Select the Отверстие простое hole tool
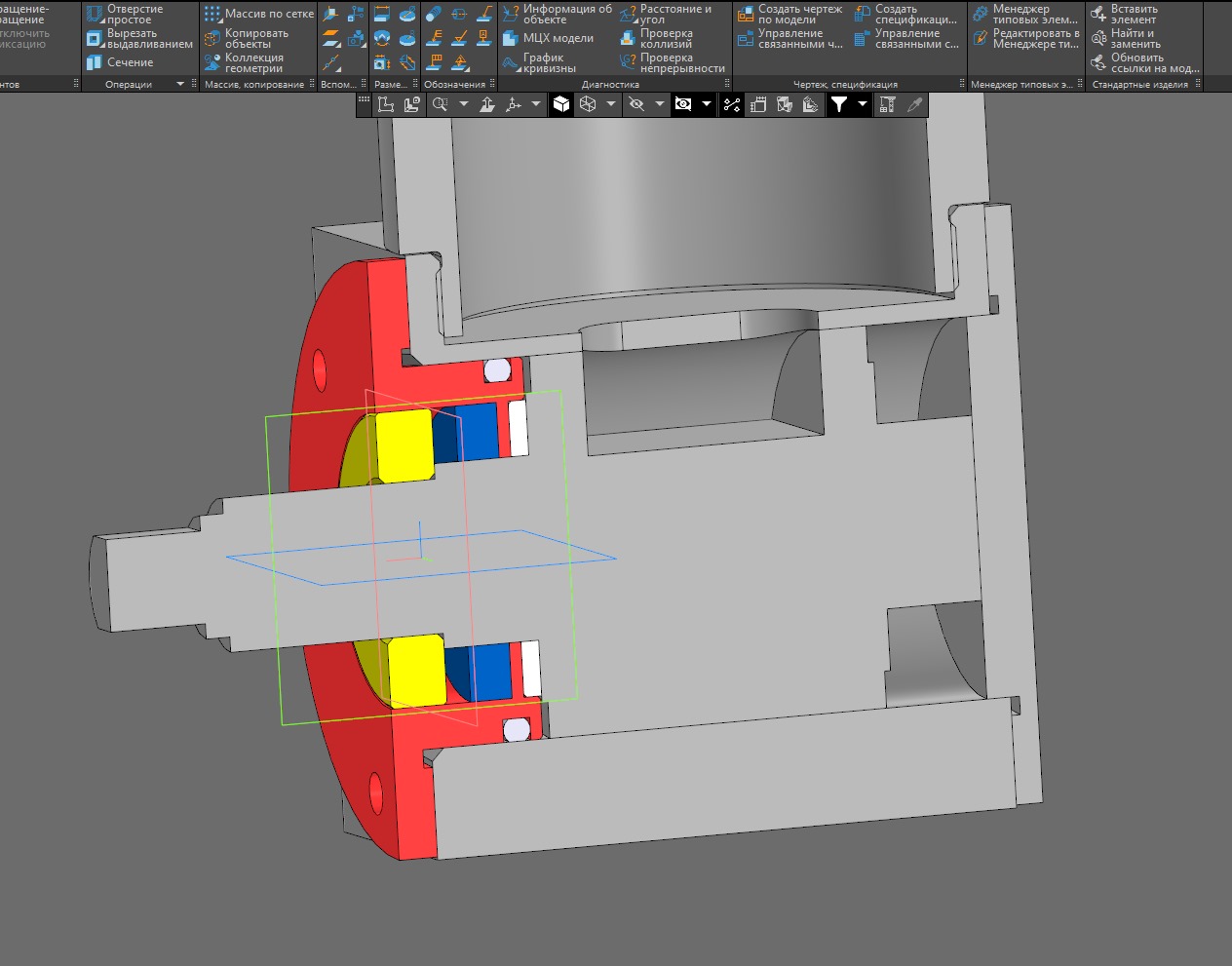Image resolution: width=1232 pixels, height=966 pixels. [x=135, y=14]
